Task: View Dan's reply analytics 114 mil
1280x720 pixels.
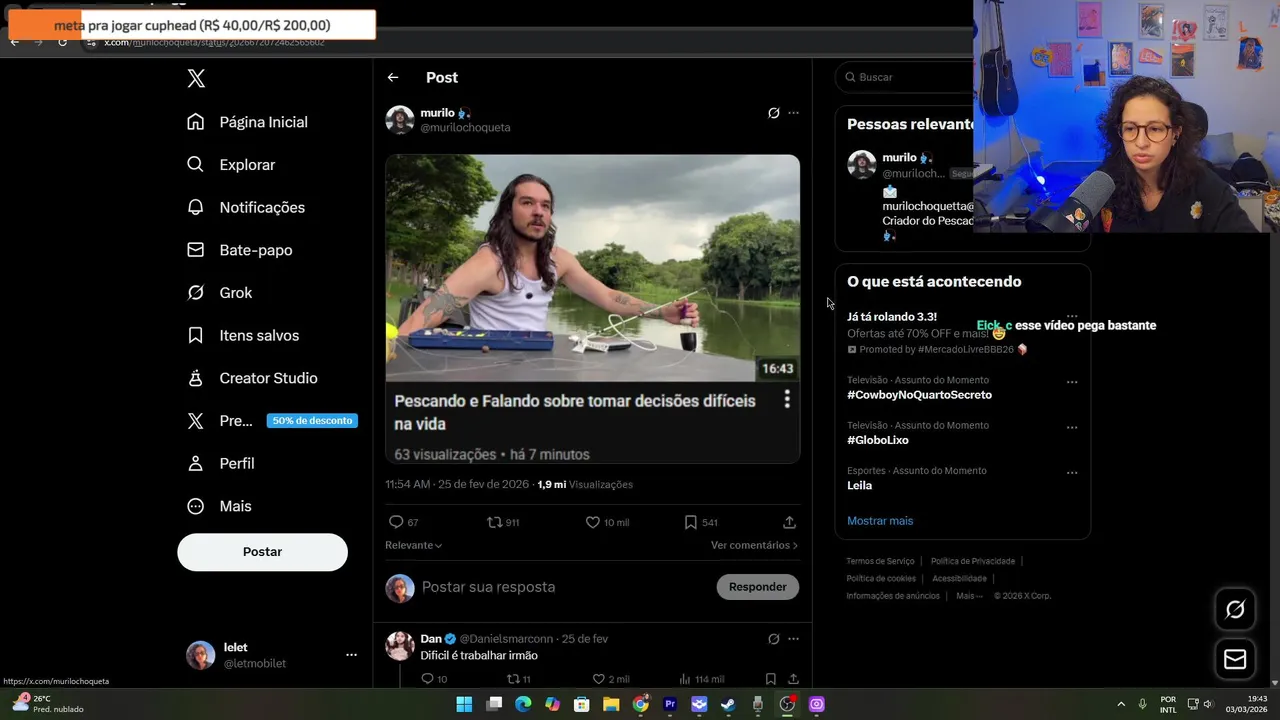Action: (x=701, y=679)
